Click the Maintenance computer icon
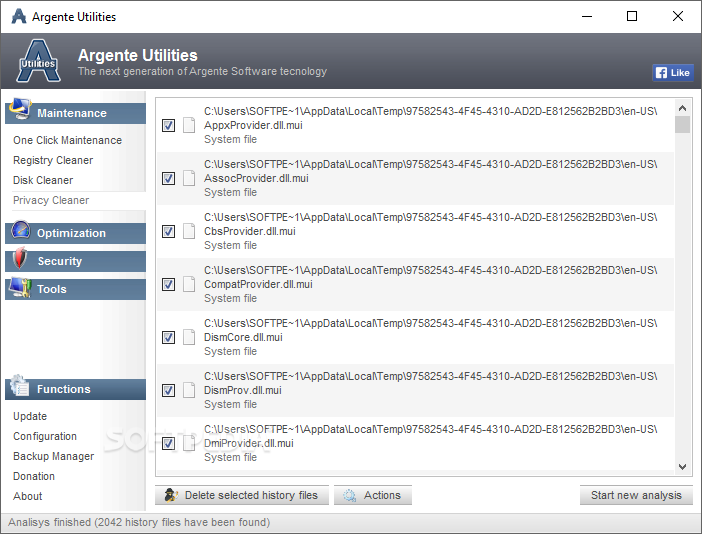Image resolution: width=702 pixels, height=534 pixels. click(x=20, y=109)
